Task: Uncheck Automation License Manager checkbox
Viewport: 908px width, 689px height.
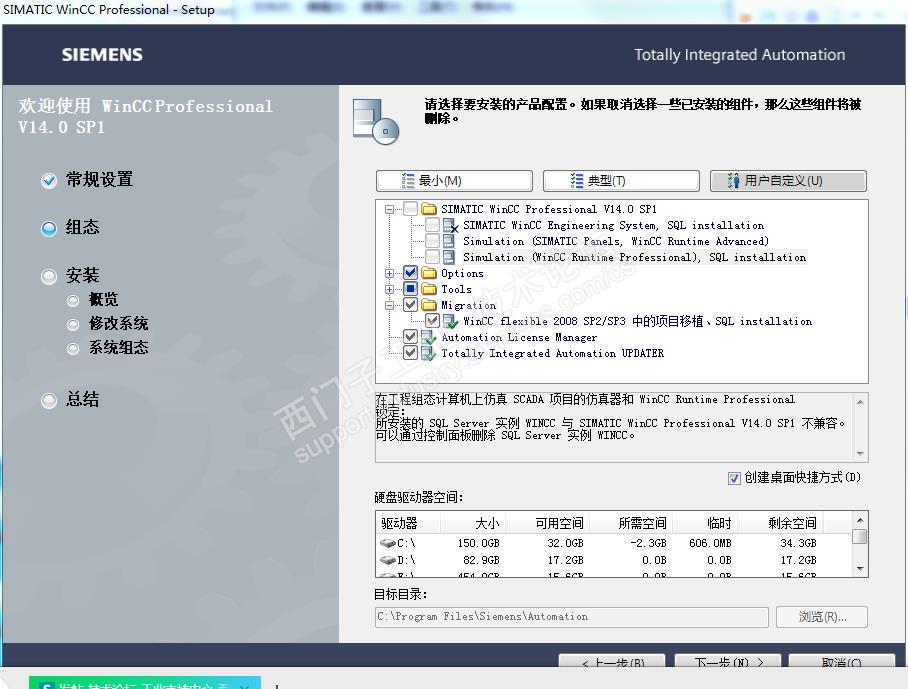Action: [410, 336]
